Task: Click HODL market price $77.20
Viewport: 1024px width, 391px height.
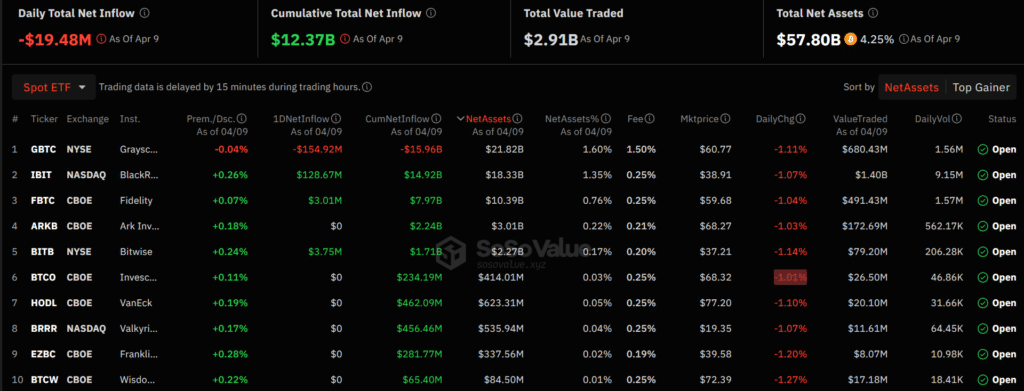Action: tap(715, 303)
